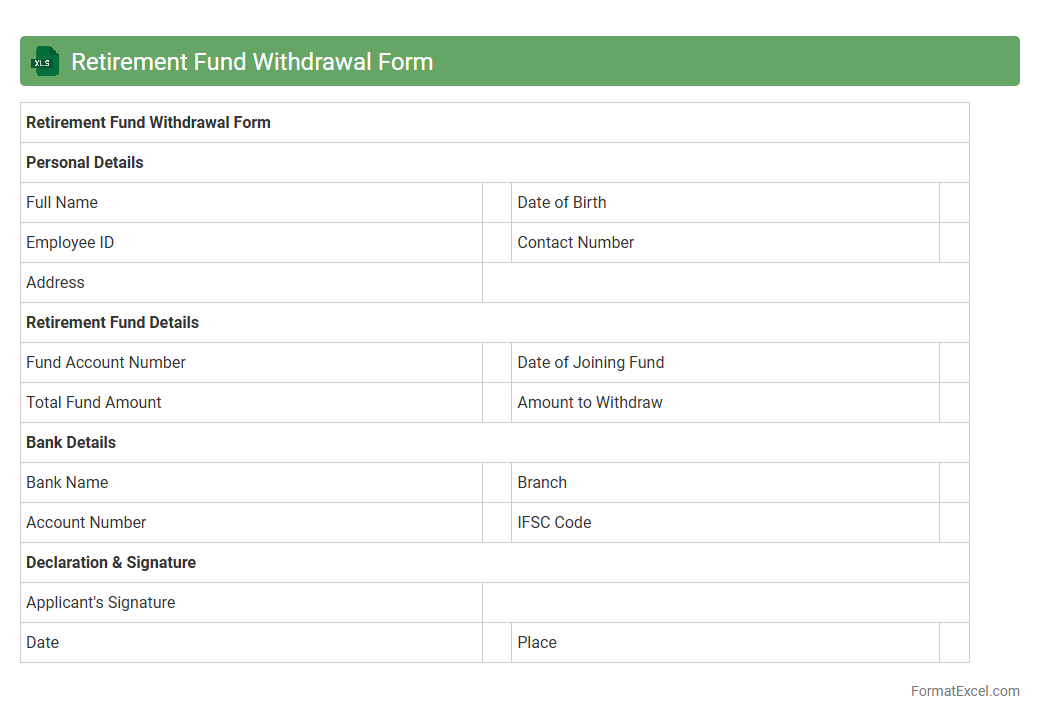The image size is (1040, 720).
Task: Select the Account Number entry cell
Action: tap(497, 522)
